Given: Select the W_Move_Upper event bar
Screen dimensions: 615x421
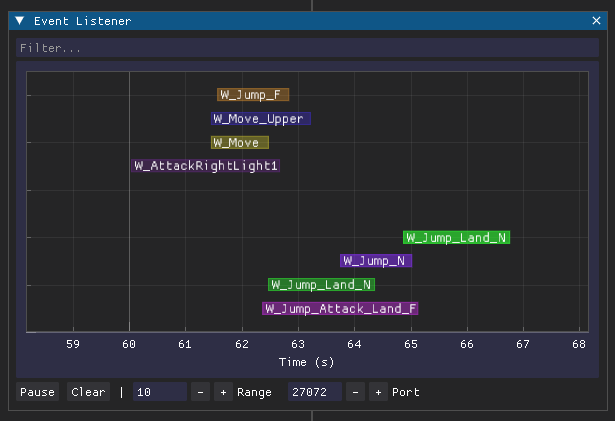Looking at the screenshot, I should point(261,119).
